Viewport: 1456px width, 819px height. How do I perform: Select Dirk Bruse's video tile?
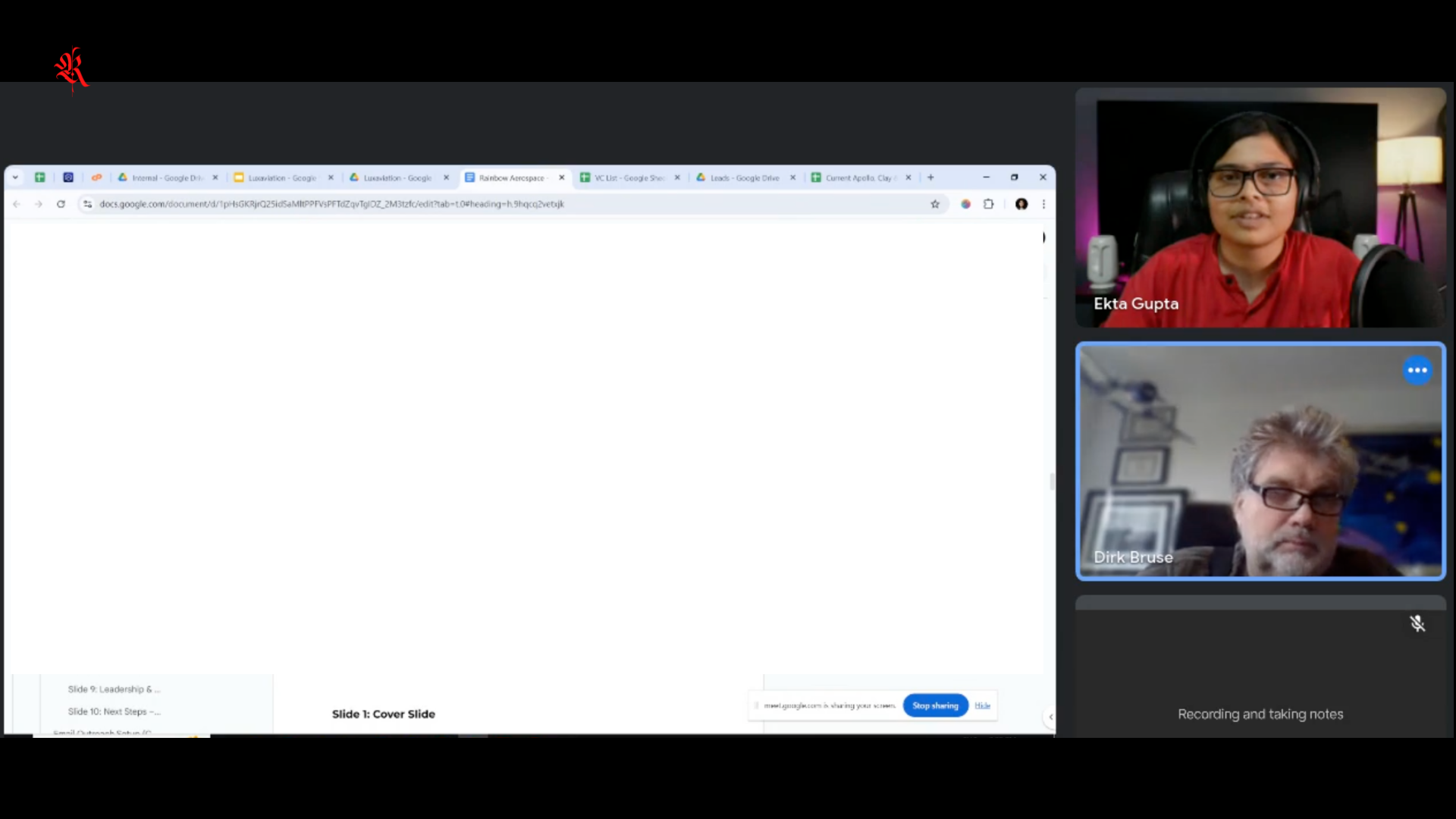coord(1260,461)
